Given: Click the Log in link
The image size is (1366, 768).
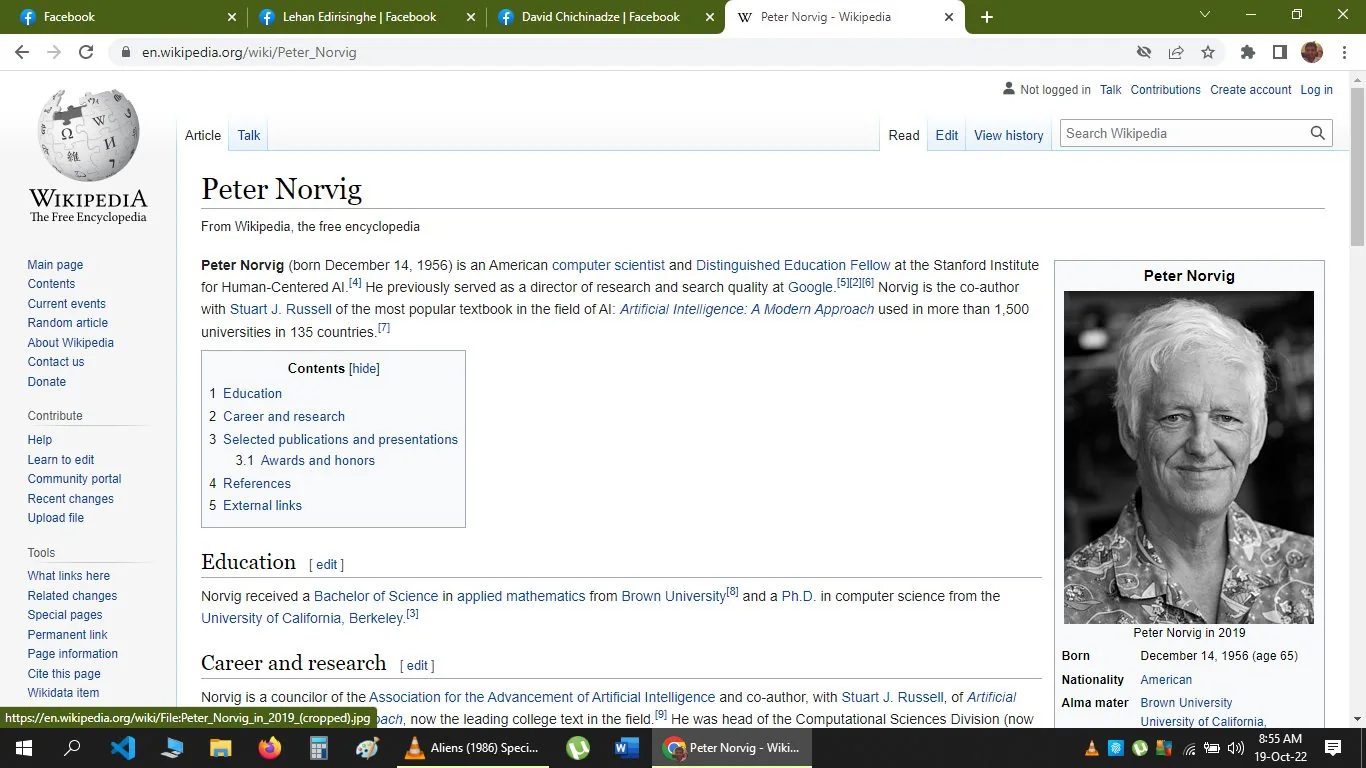Looking at the screenshot, I should pos(1316,90).
